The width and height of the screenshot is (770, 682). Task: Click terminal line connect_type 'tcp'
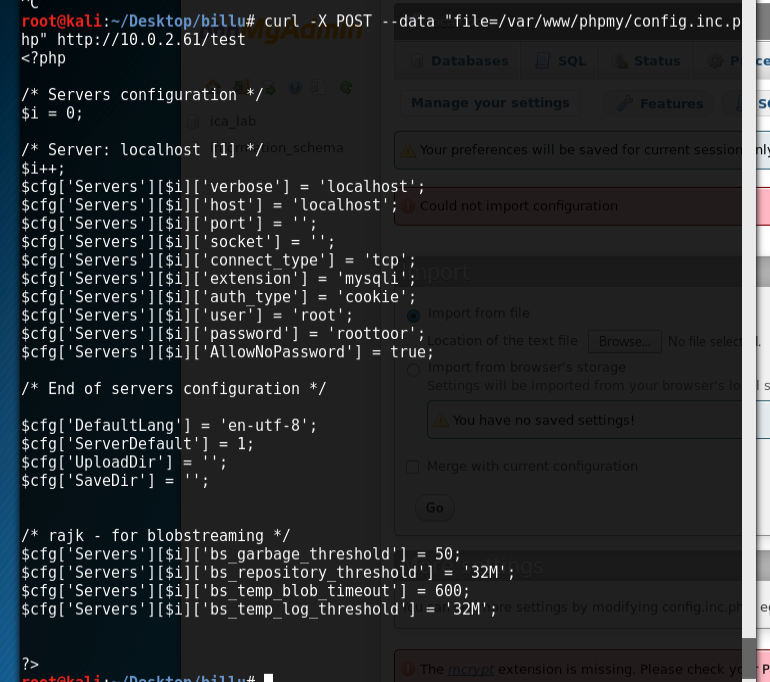pos(219,260)
